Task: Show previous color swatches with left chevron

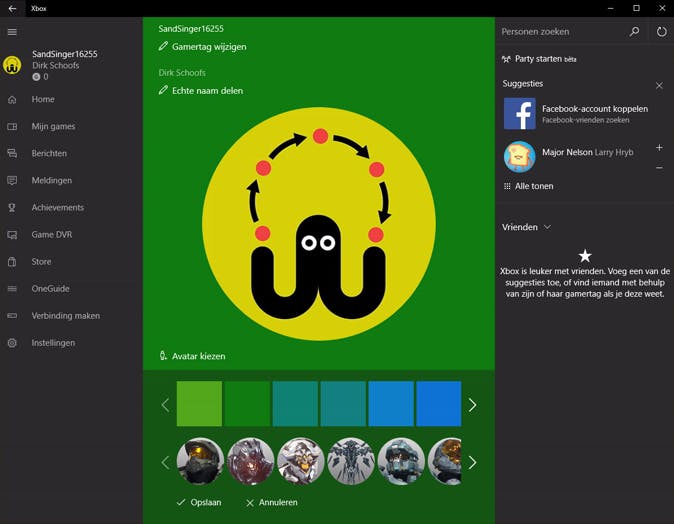Action: 165,404
